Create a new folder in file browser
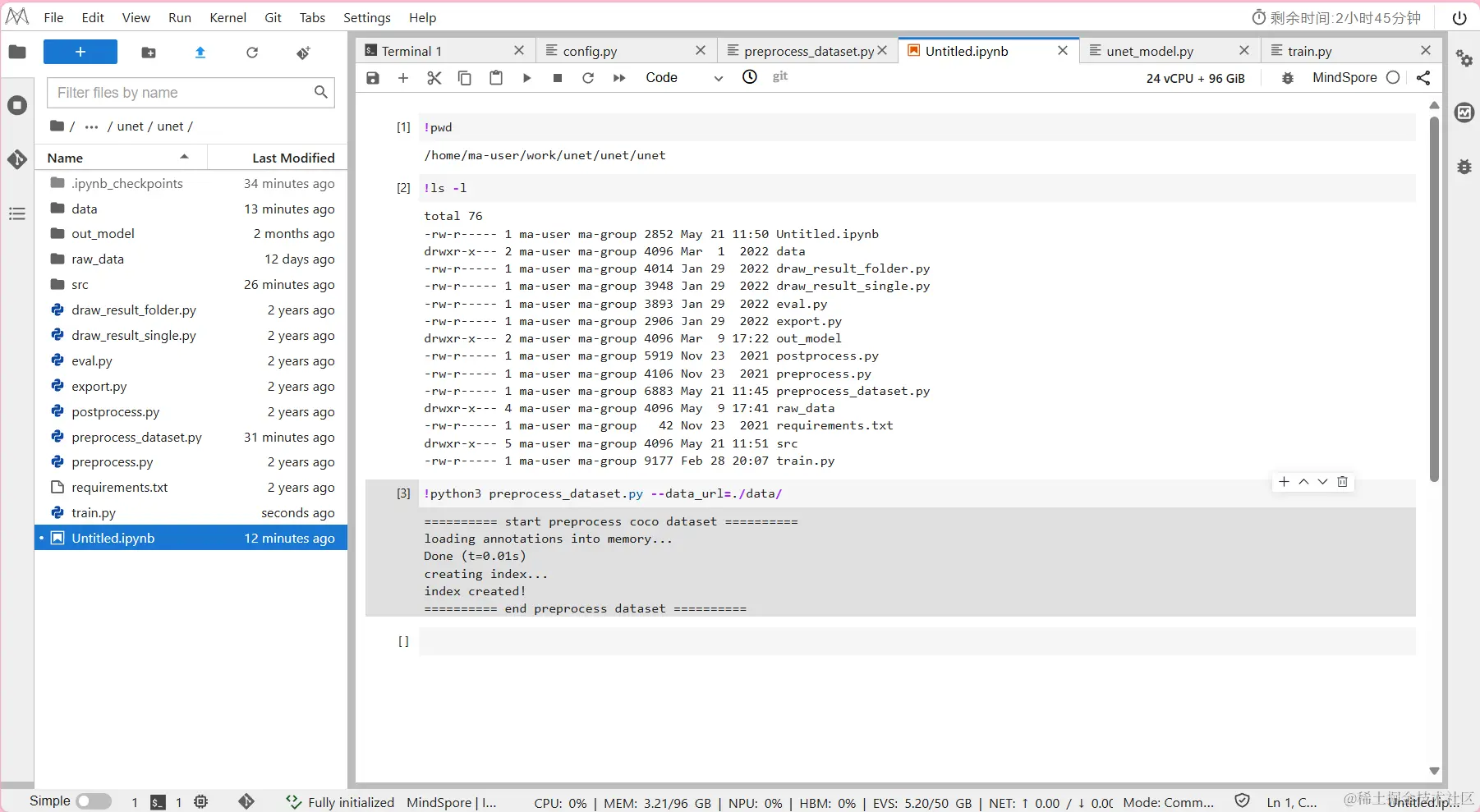Viewport: 1480px width, 812px height. [149, 53]
